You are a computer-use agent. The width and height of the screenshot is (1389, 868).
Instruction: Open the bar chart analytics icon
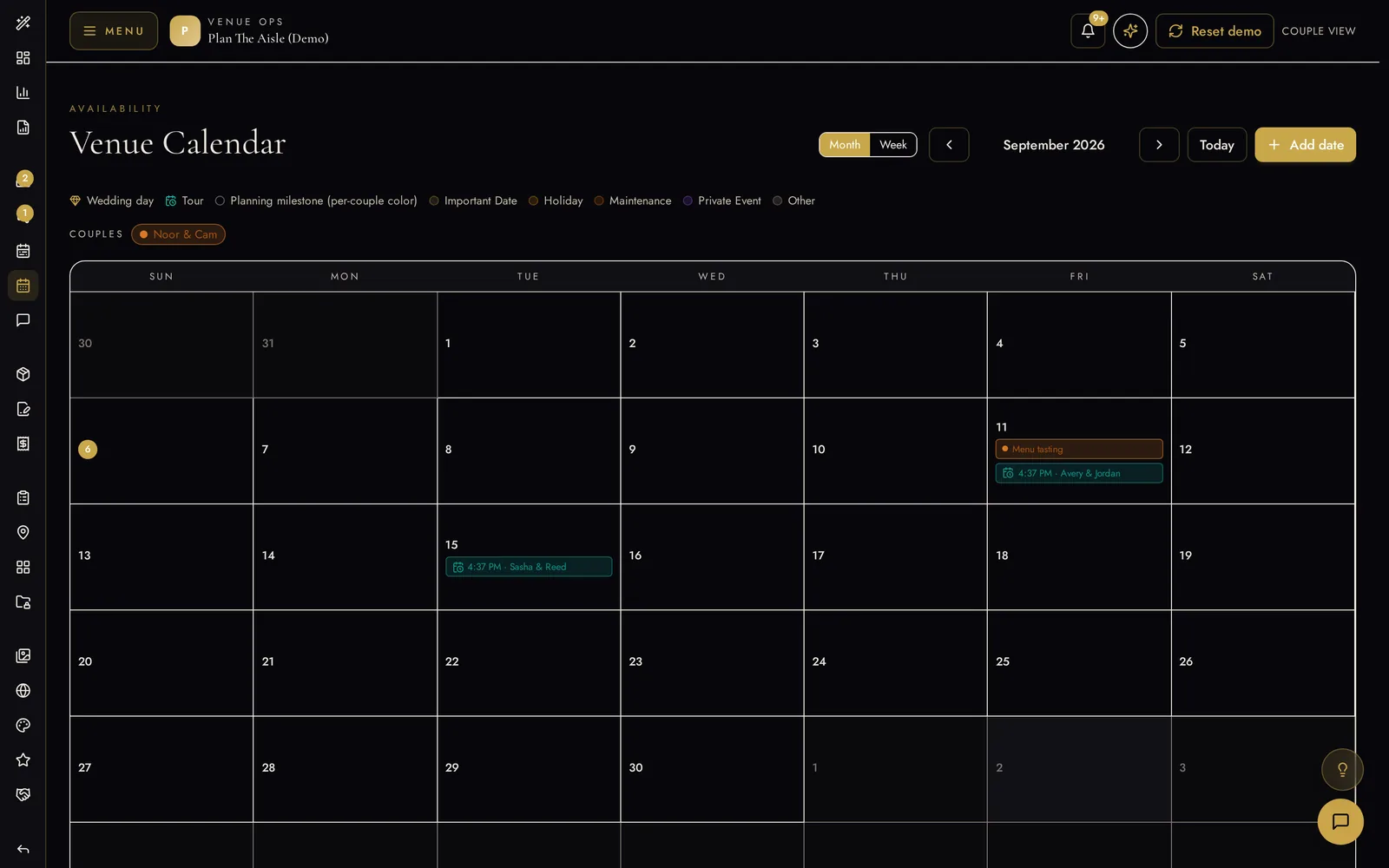[x=23, y=92]
